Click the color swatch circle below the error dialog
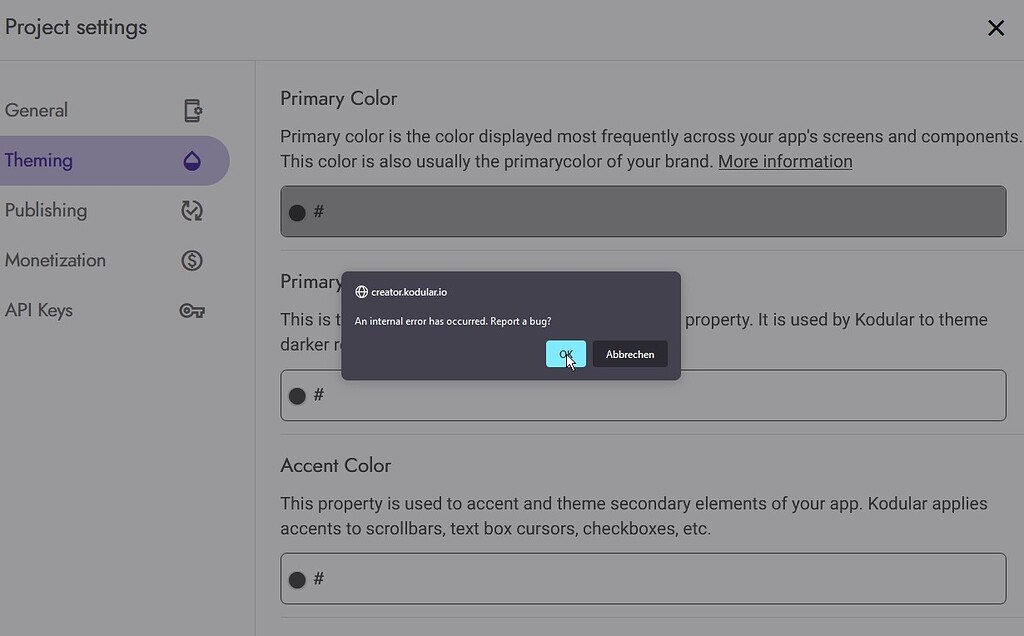This screenshot has height=636, width=1024. pyautogui.click(x=297, y=396)
